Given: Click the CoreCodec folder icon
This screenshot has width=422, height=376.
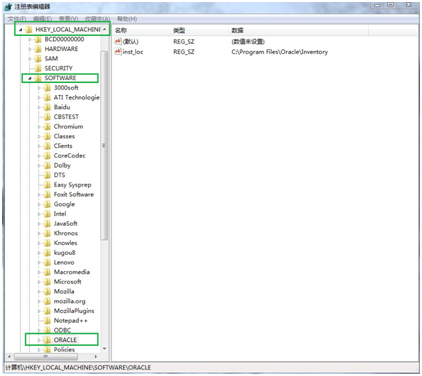Looking at the screenshot, I should (x=47, y=155).
